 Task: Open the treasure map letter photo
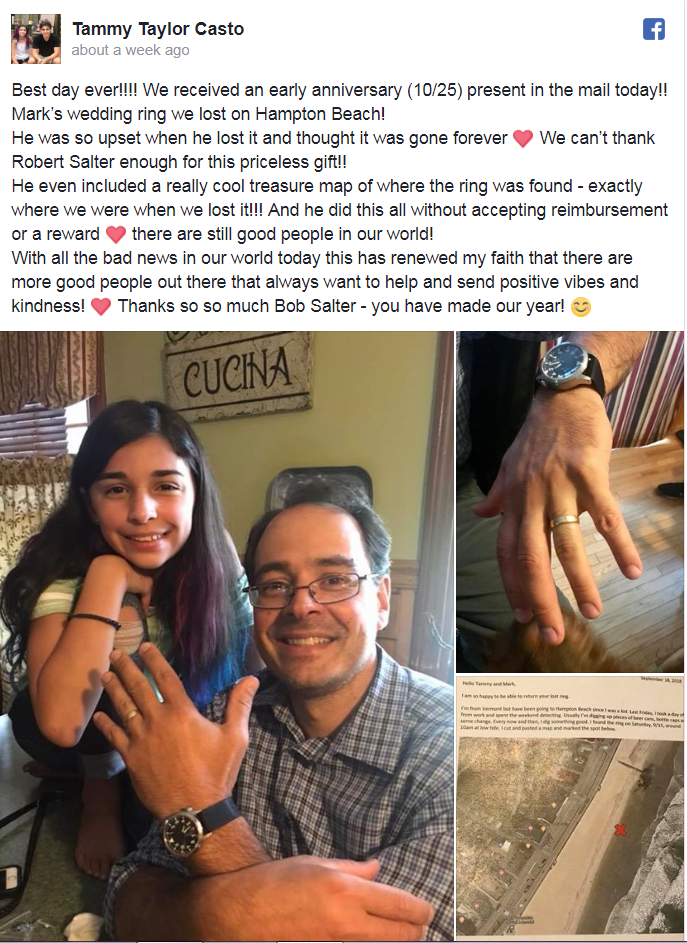pos(570,808)
